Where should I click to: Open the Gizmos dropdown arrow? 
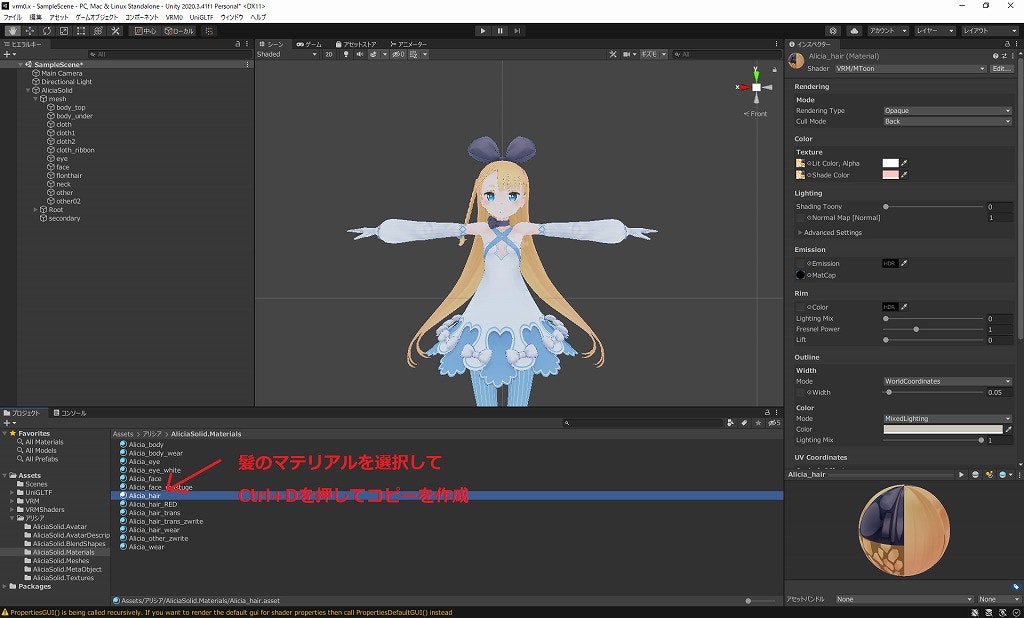(x=664, y=54)
